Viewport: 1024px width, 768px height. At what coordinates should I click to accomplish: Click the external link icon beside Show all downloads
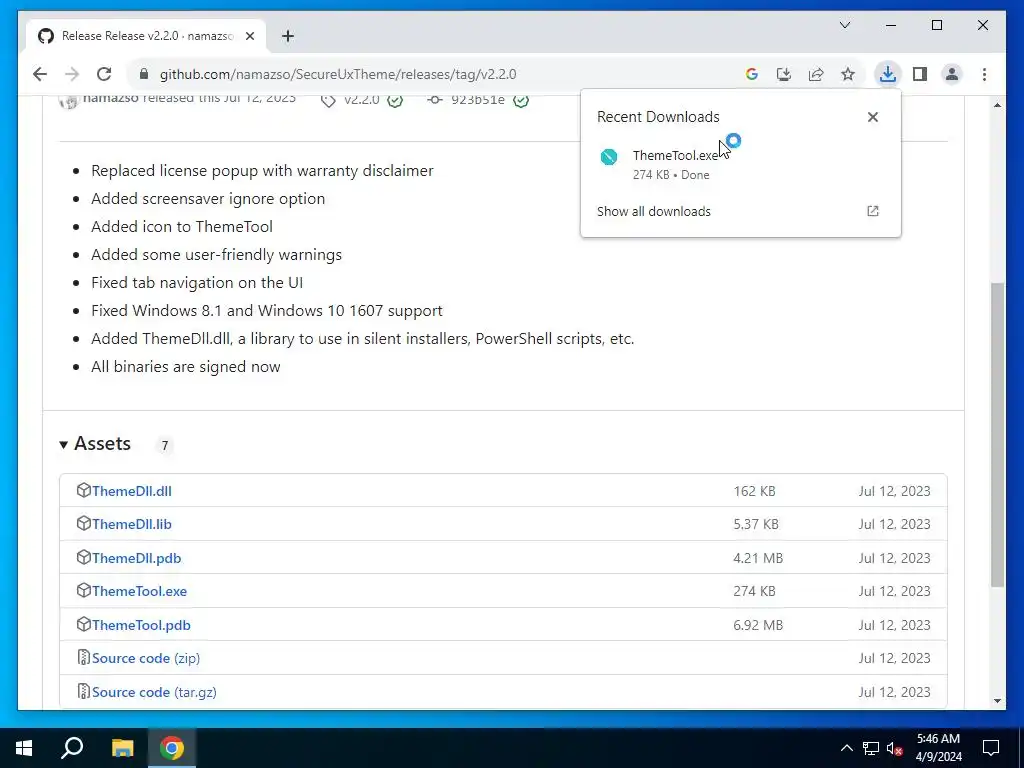point(872,211)
